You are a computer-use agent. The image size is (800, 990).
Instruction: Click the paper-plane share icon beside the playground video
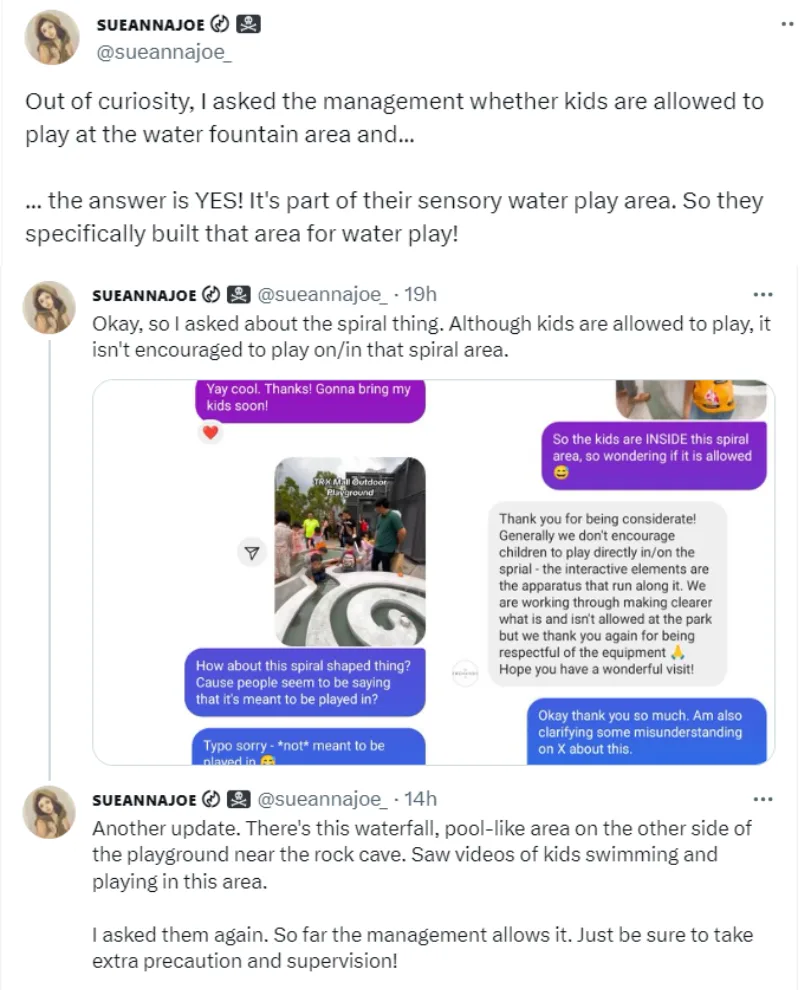[x=252, y=552]
